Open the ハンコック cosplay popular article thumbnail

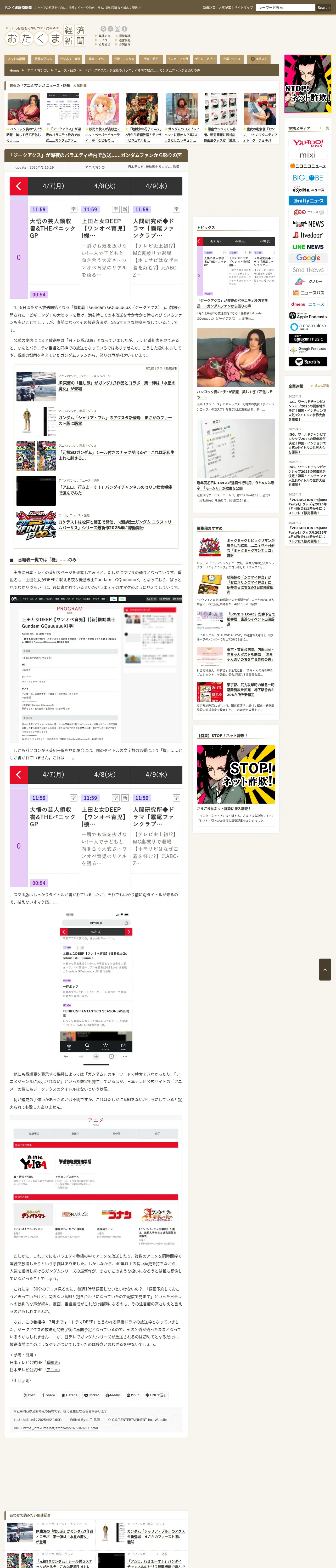[23, 109]
